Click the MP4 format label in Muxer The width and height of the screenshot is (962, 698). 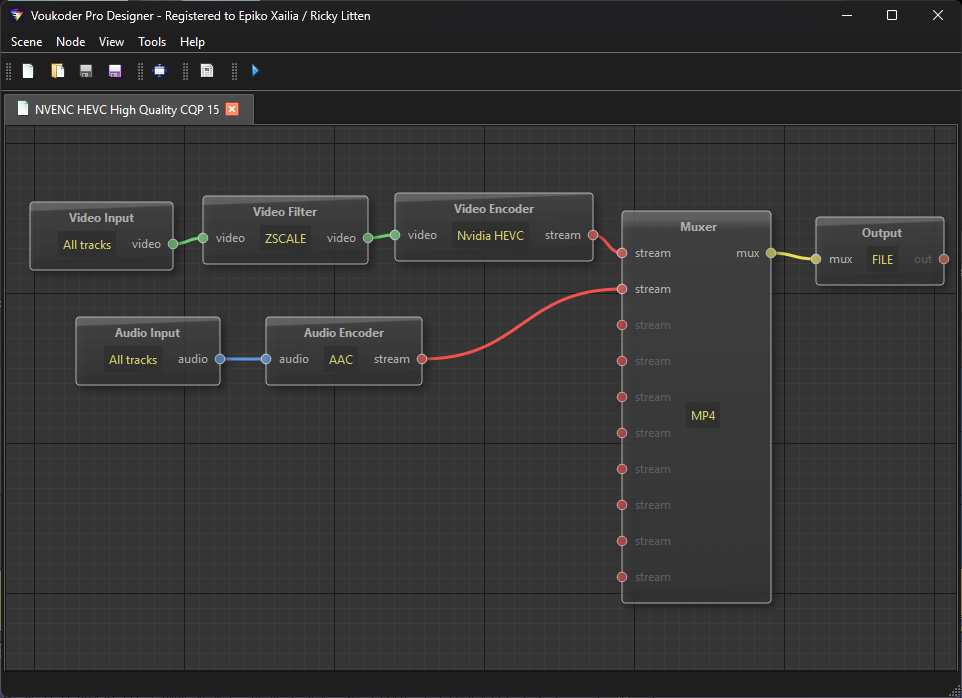click(x=703, y=416)
